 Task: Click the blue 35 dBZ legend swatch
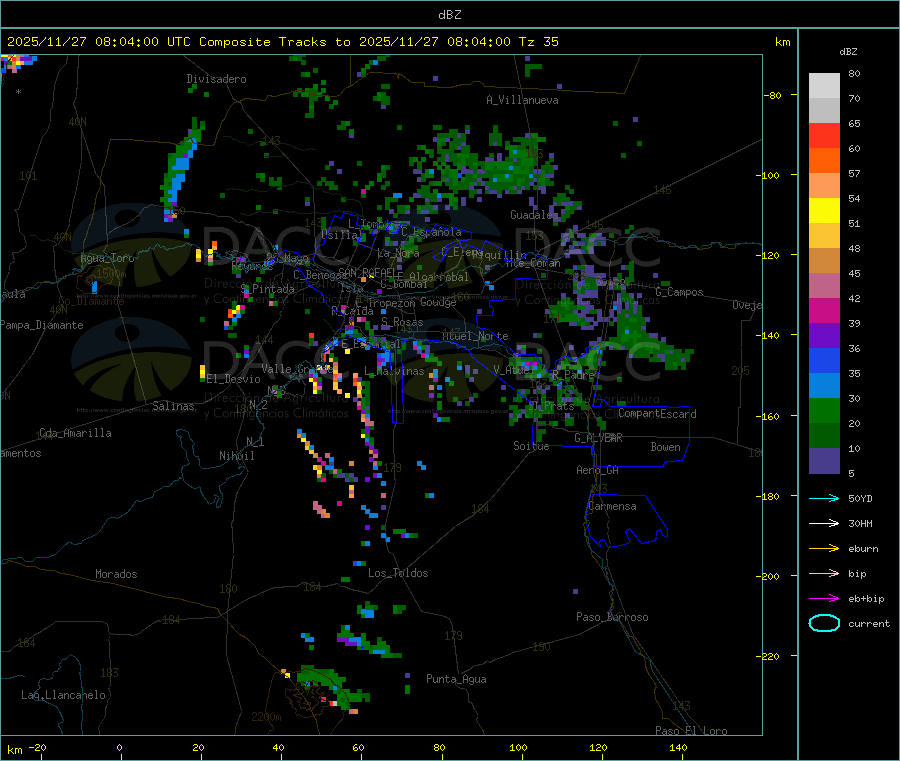(x=824, y=360)
